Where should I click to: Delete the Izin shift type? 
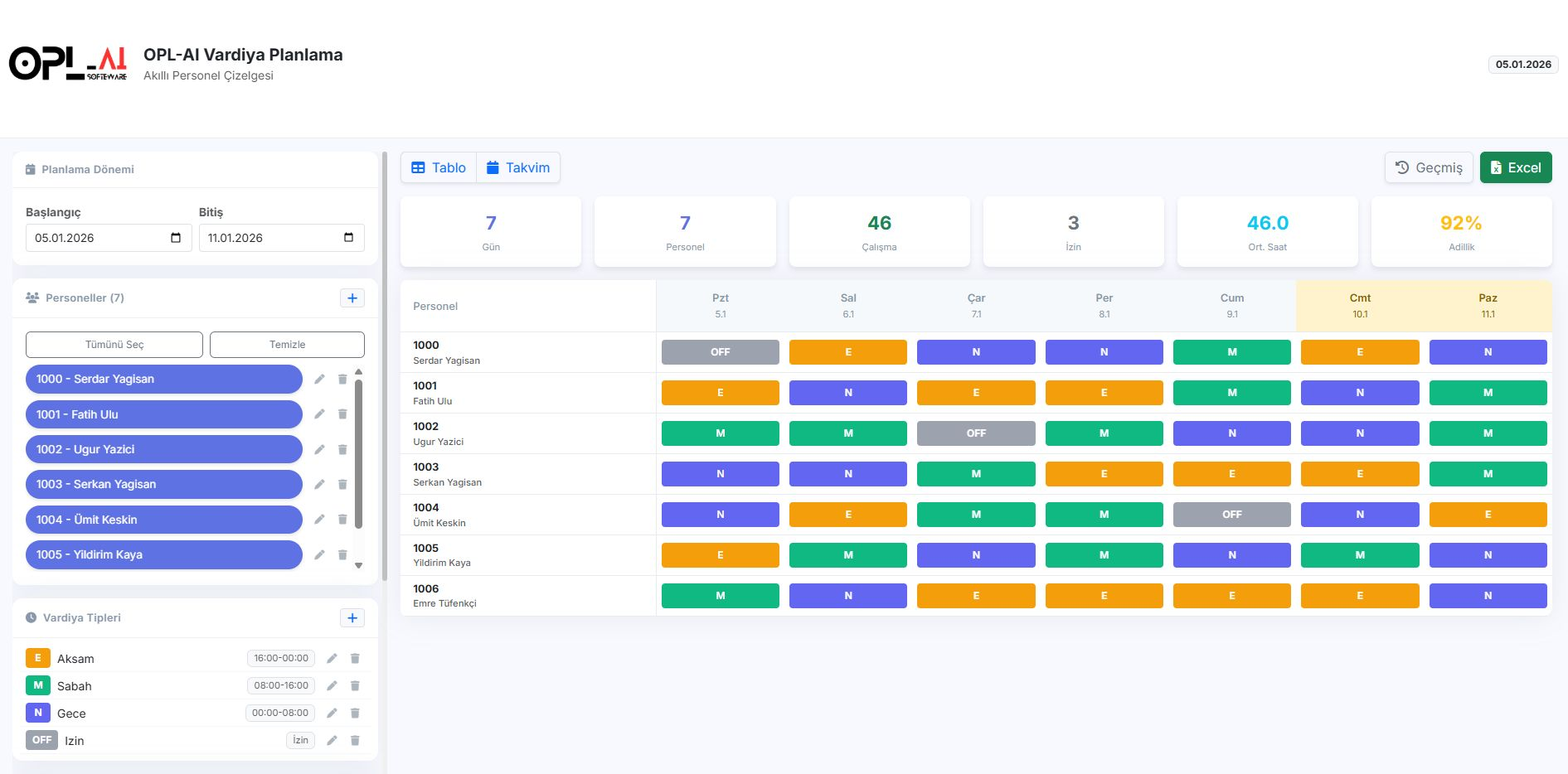355,741
